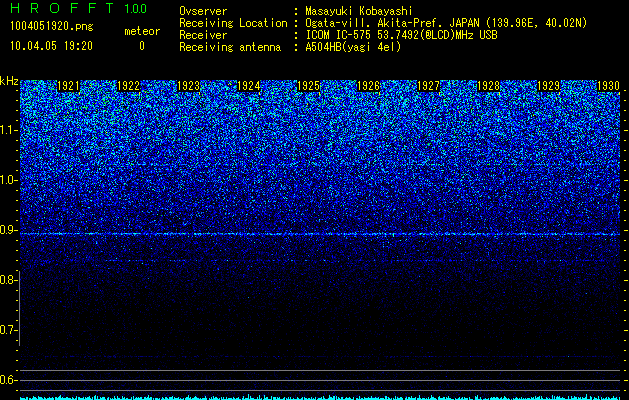Click the 1922 time marker label
The width and height of the screenshot is (629, 400).
point(128,86)
